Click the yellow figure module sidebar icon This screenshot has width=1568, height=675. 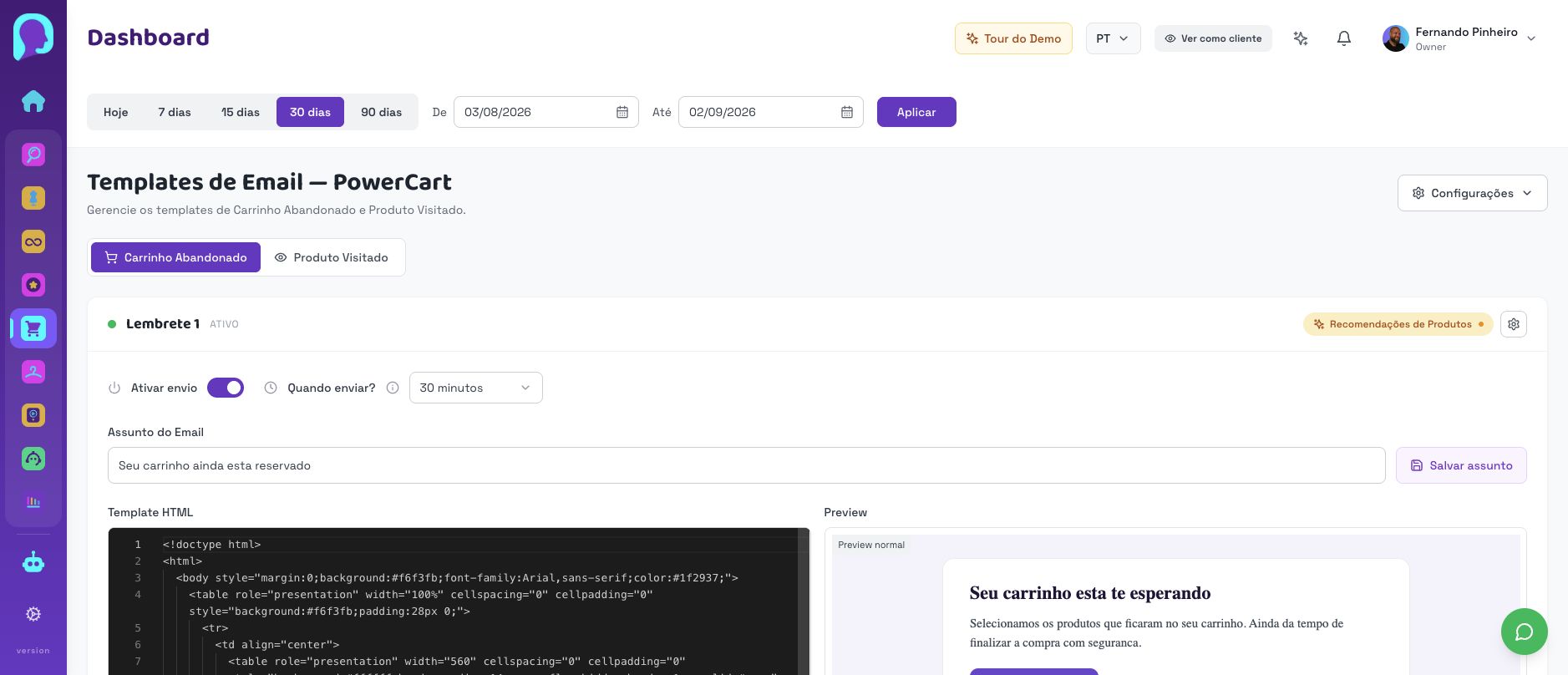coord(33,198)
